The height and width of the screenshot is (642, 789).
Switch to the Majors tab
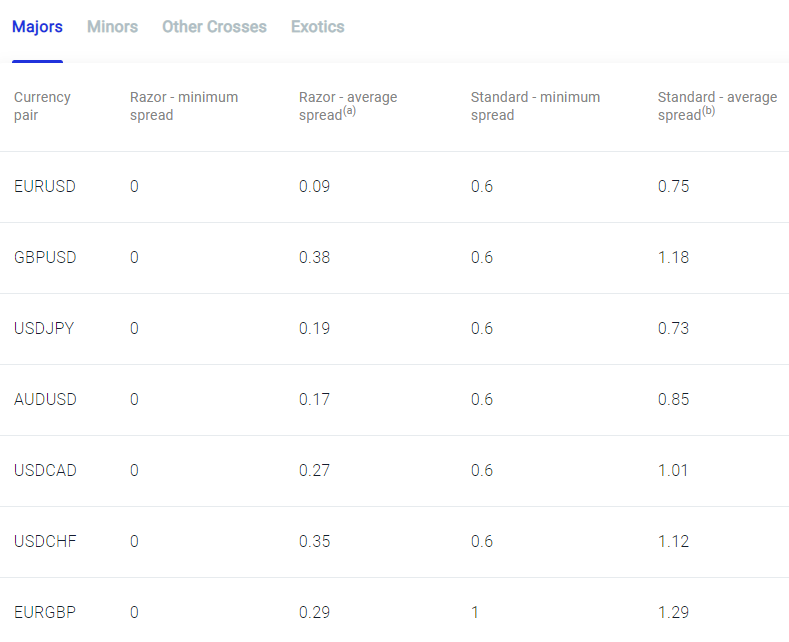[37, 27]
